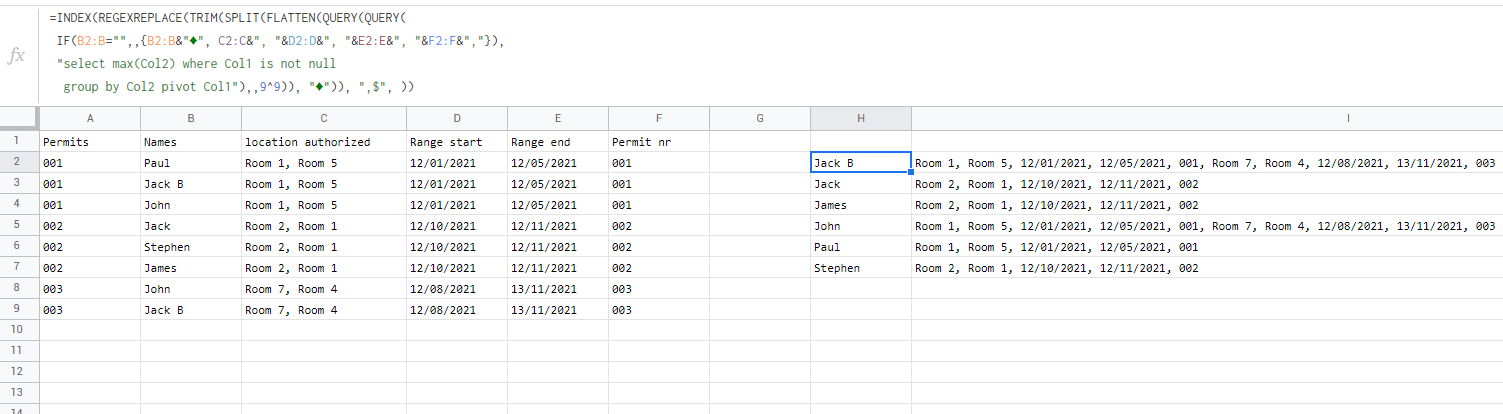Click the 'Names' header cell
The width and height of the screenshot is (1503, 414).
click(191, 142)
